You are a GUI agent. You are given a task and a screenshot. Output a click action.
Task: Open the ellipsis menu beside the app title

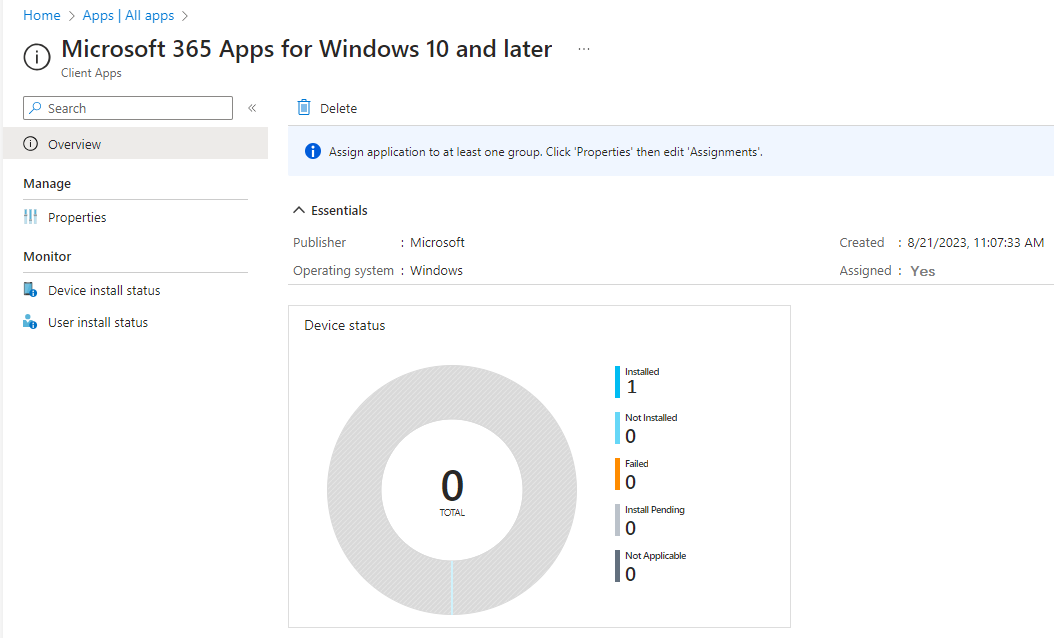tap(583, 47)
